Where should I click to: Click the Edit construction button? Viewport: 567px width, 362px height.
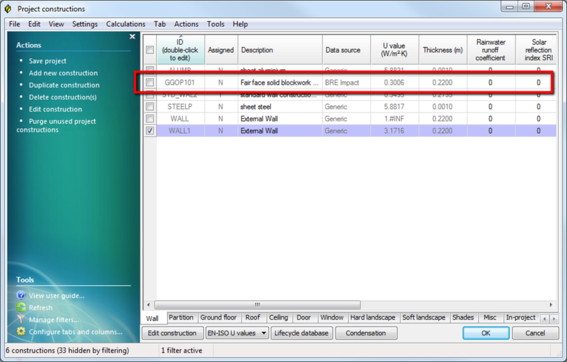point(172,333)
